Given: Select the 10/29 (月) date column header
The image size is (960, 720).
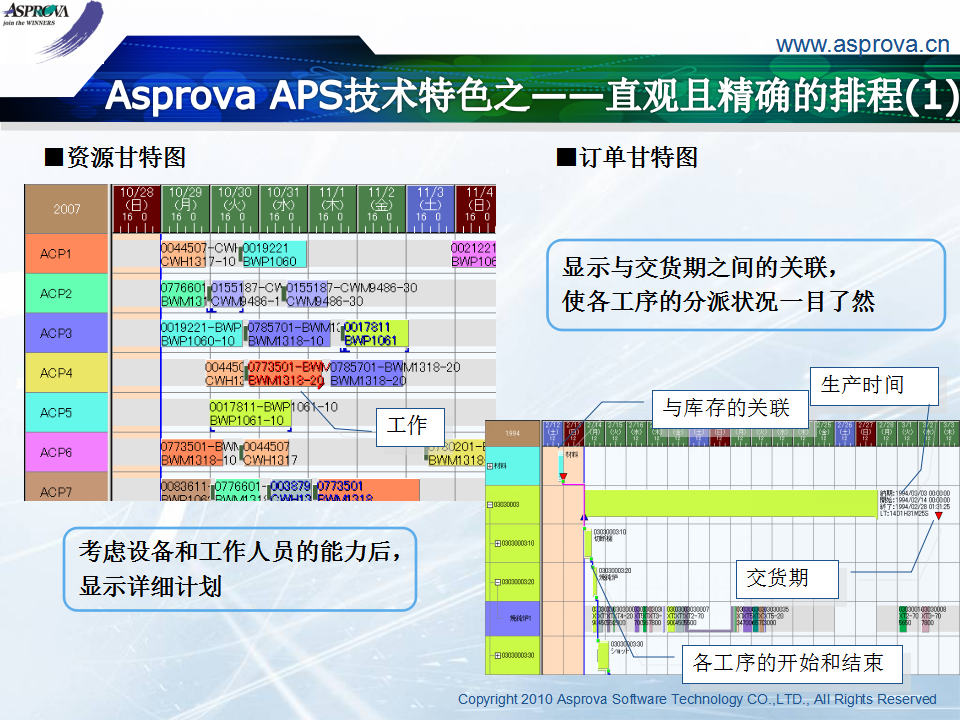Looking at the screenshot, I should point(185,209).
